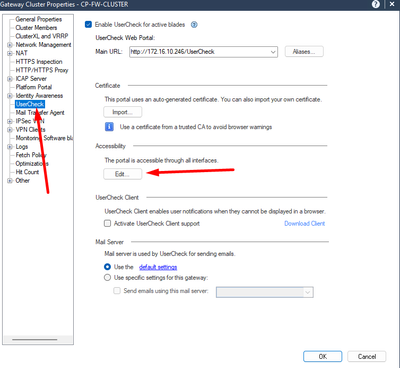
Task: Click the Cancel button
Action: (367, 356)
